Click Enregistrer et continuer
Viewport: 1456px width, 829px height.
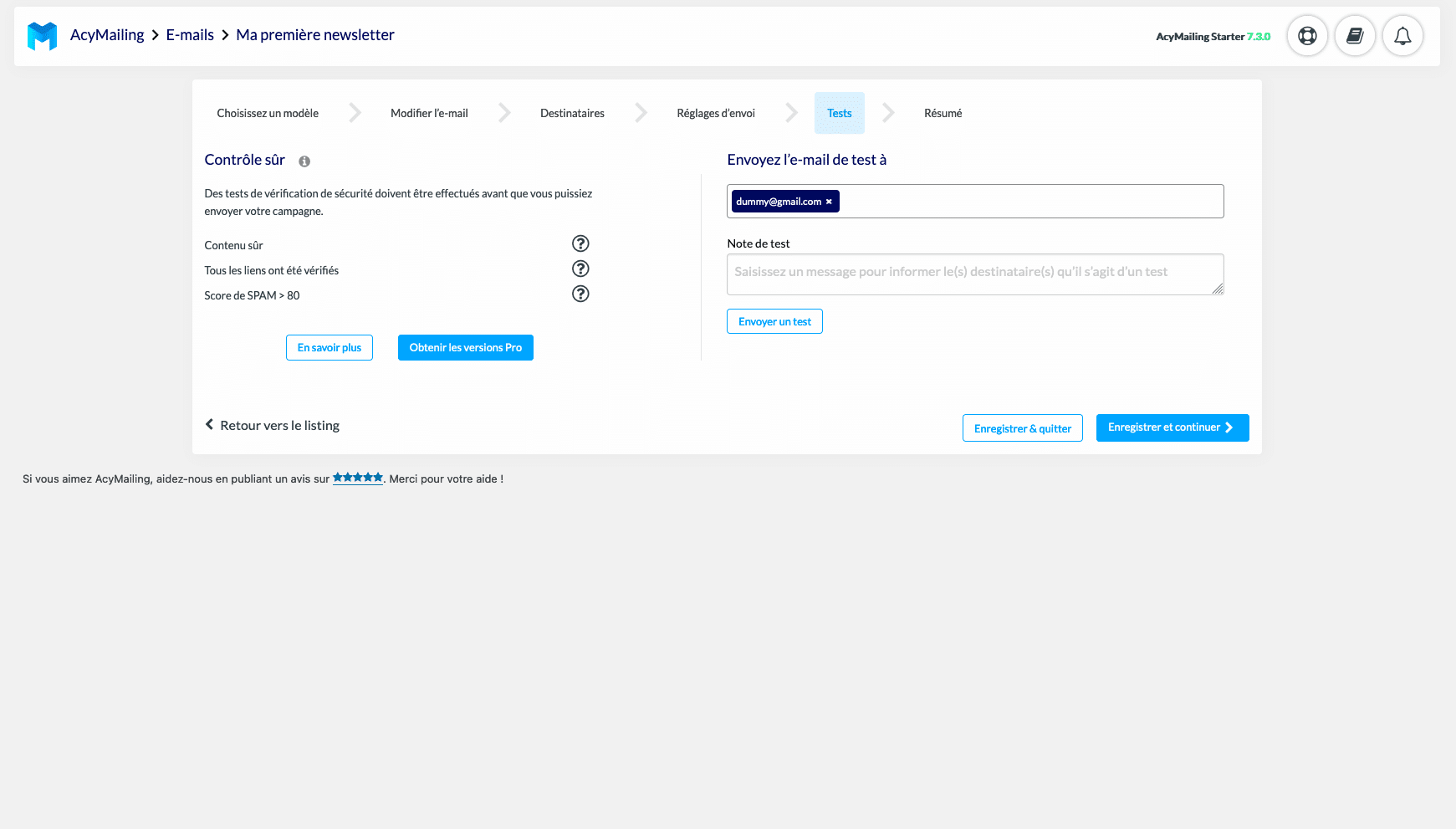pyautogui.click(x=1172, y=427)
